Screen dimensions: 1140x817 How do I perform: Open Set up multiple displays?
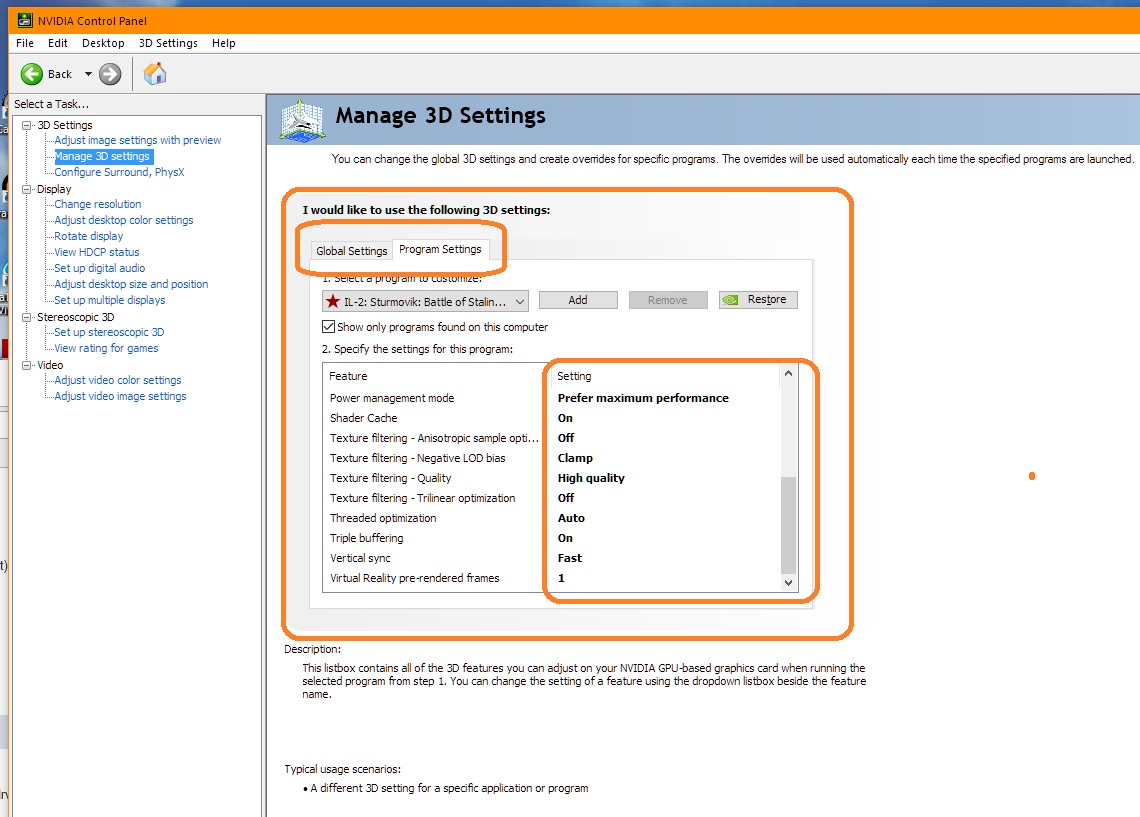click(x=110, y=300)
